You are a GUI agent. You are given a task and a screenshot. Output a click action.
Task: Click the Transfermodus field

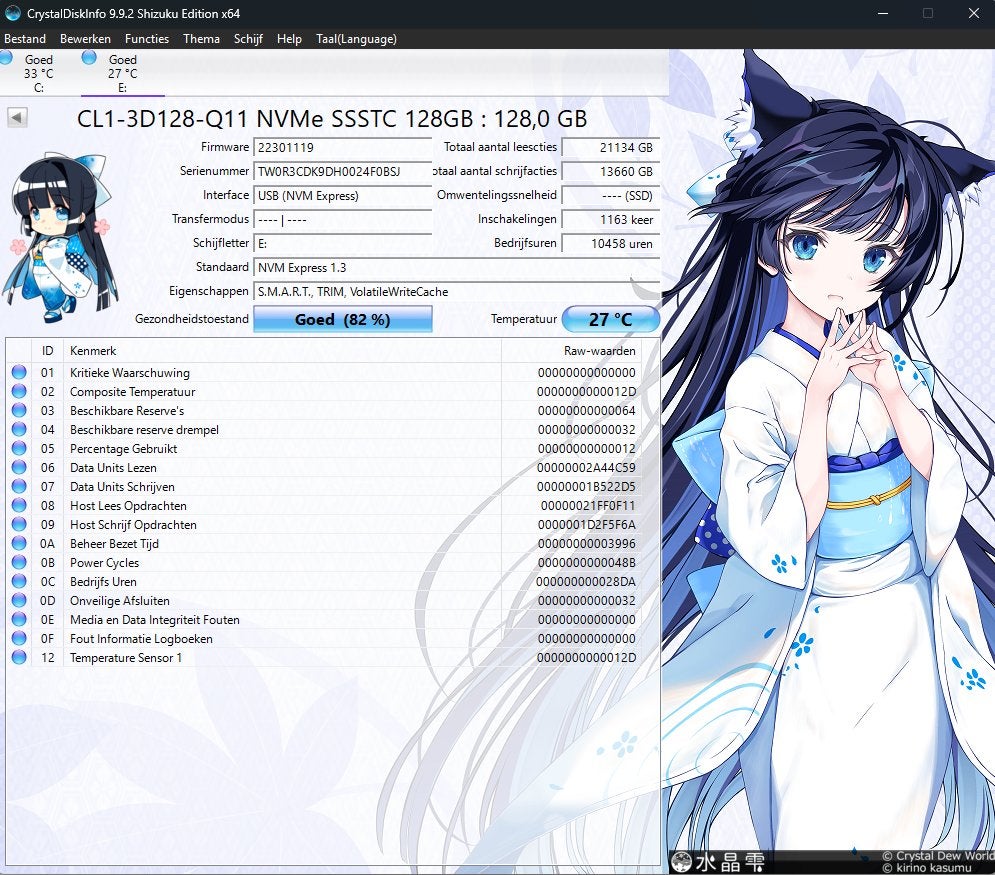pyautogui.click(x=343, y=220)
